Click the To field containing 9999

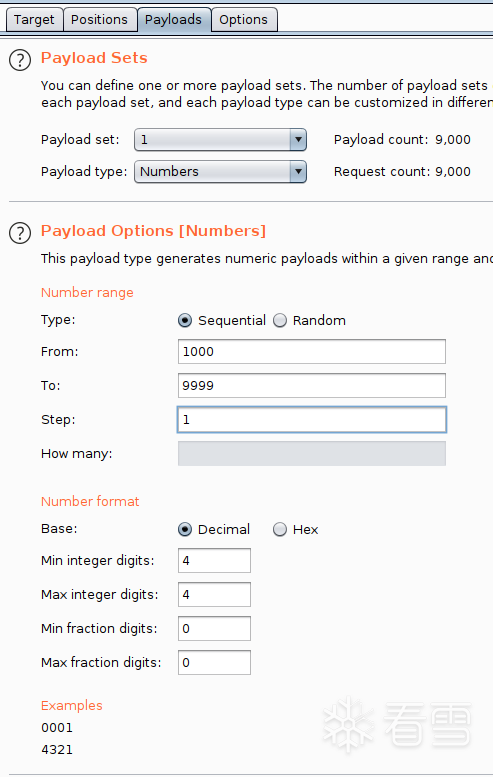(x=312, y=386)
